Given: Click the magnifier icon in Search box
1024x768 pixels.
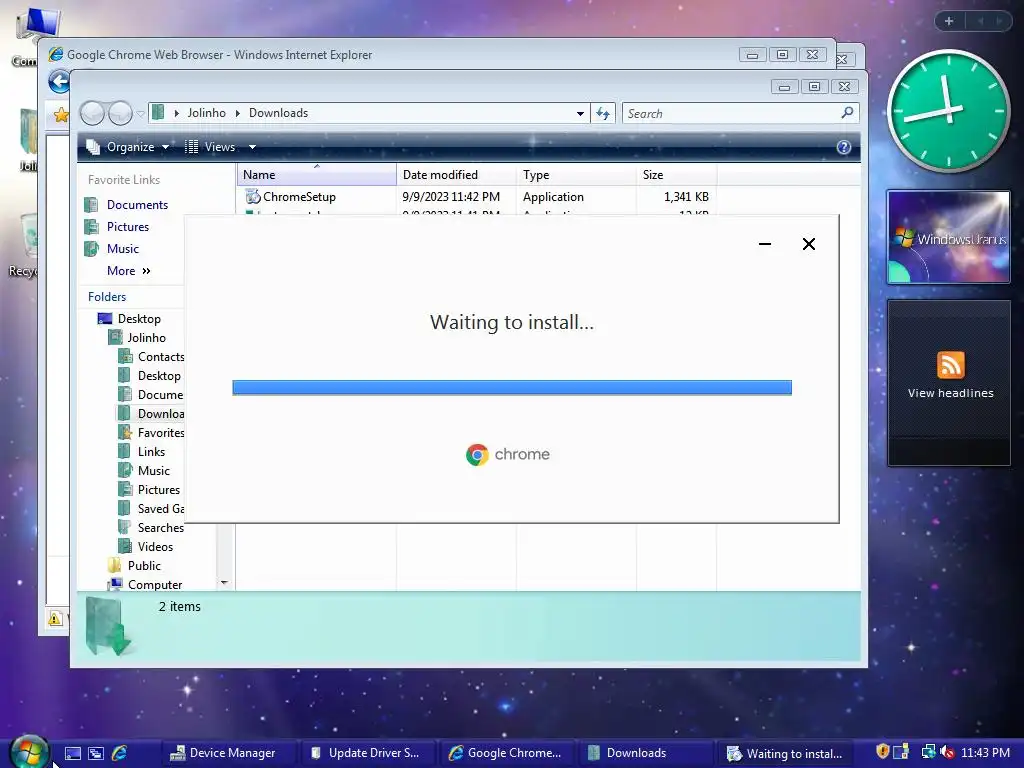Looking at the screenshot, I should click(847, 113).
